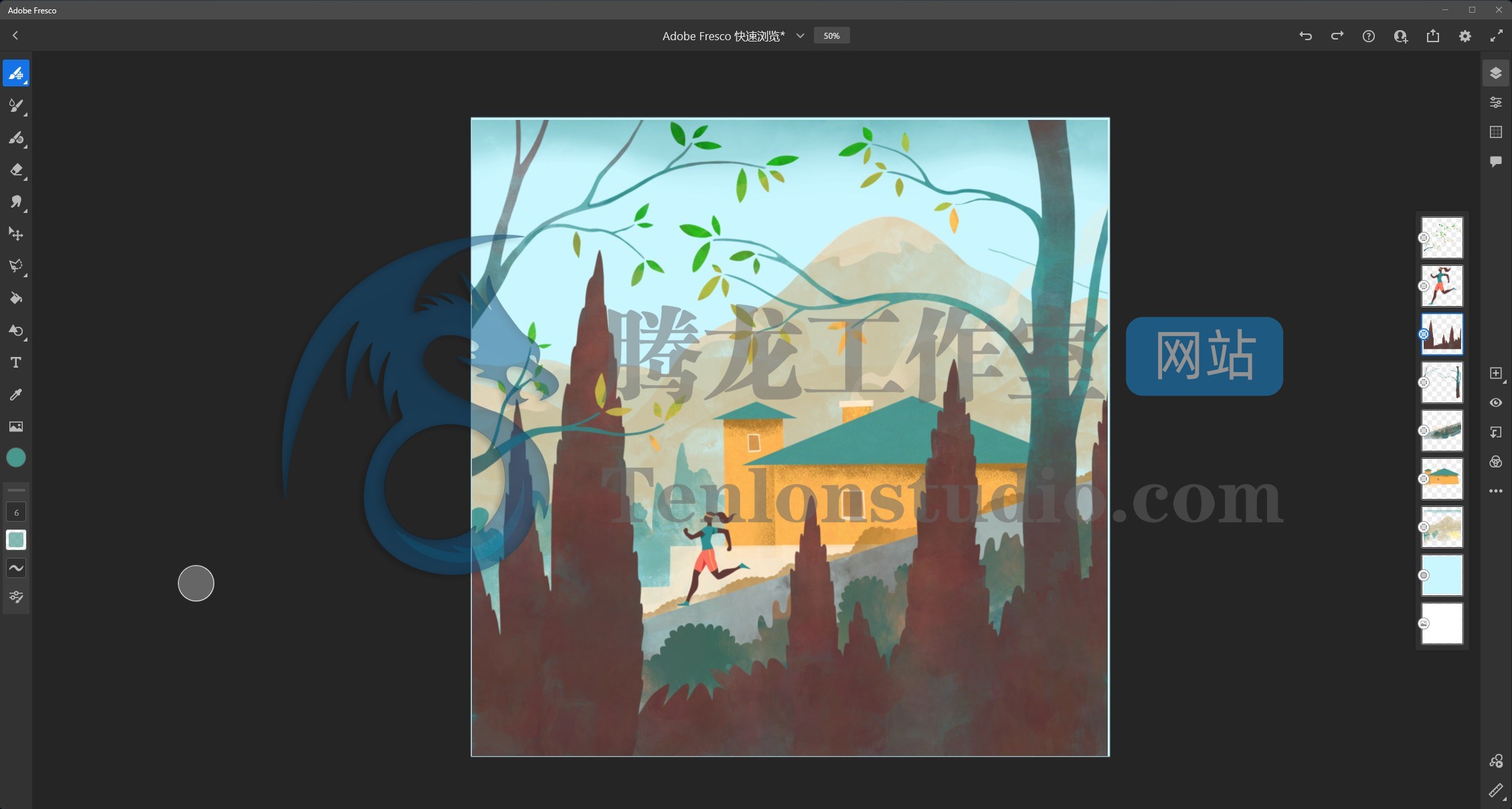Toggle layer type icon beside mountains layer
Screen dimensions: 1512x809
pyautogui.click(x=1424, y=527)
